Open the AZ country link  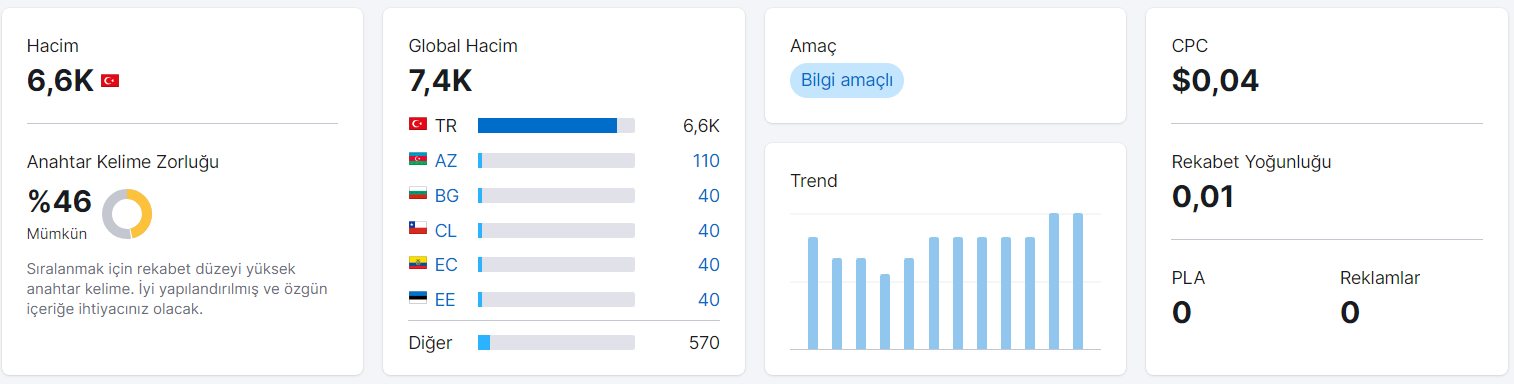pos(446,161)
